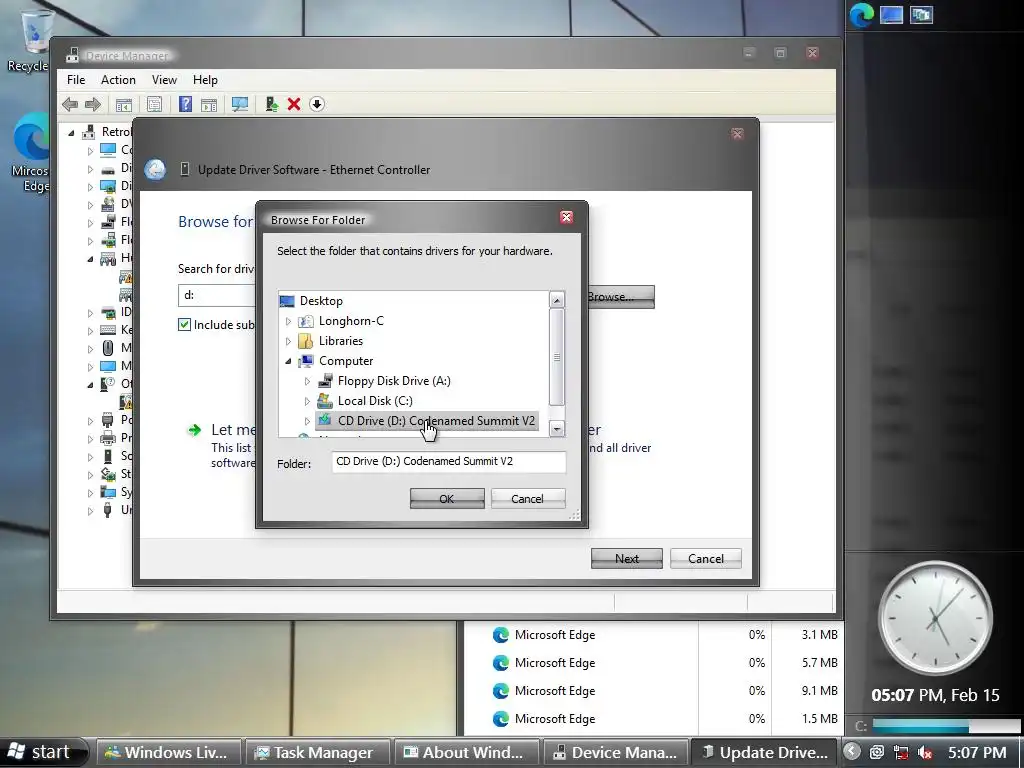
Task: Expand the Floppy Disk Drive (A:) node
Action: (x=307, y=381)
